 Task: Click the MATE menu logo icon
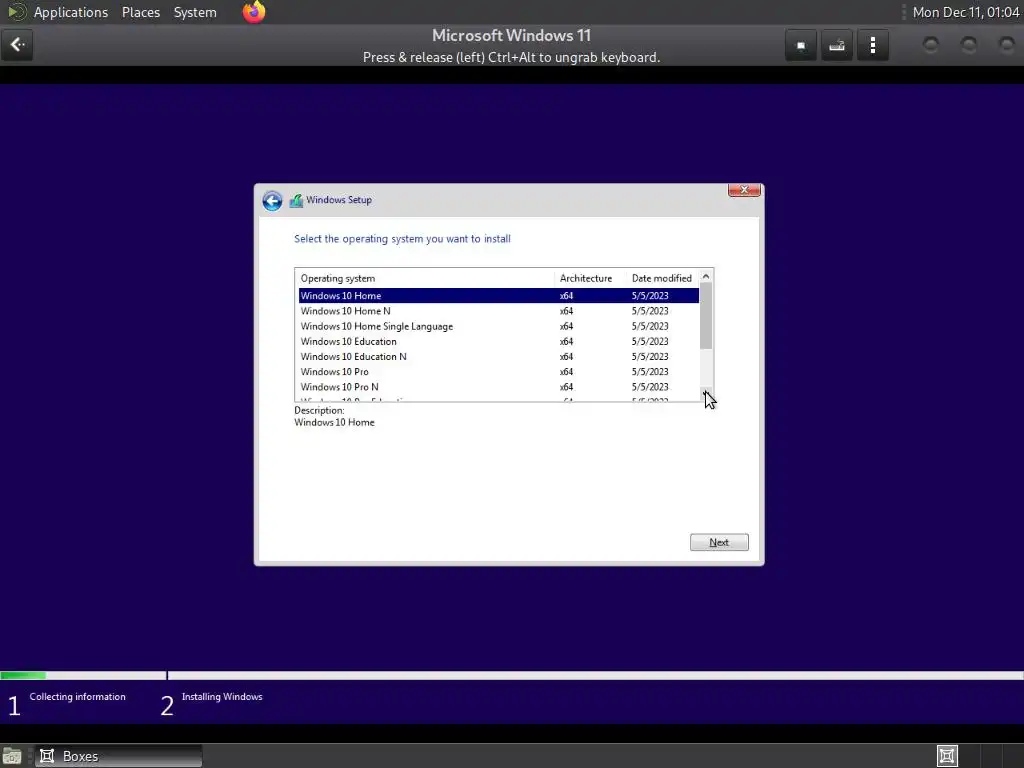coord(16,12)
